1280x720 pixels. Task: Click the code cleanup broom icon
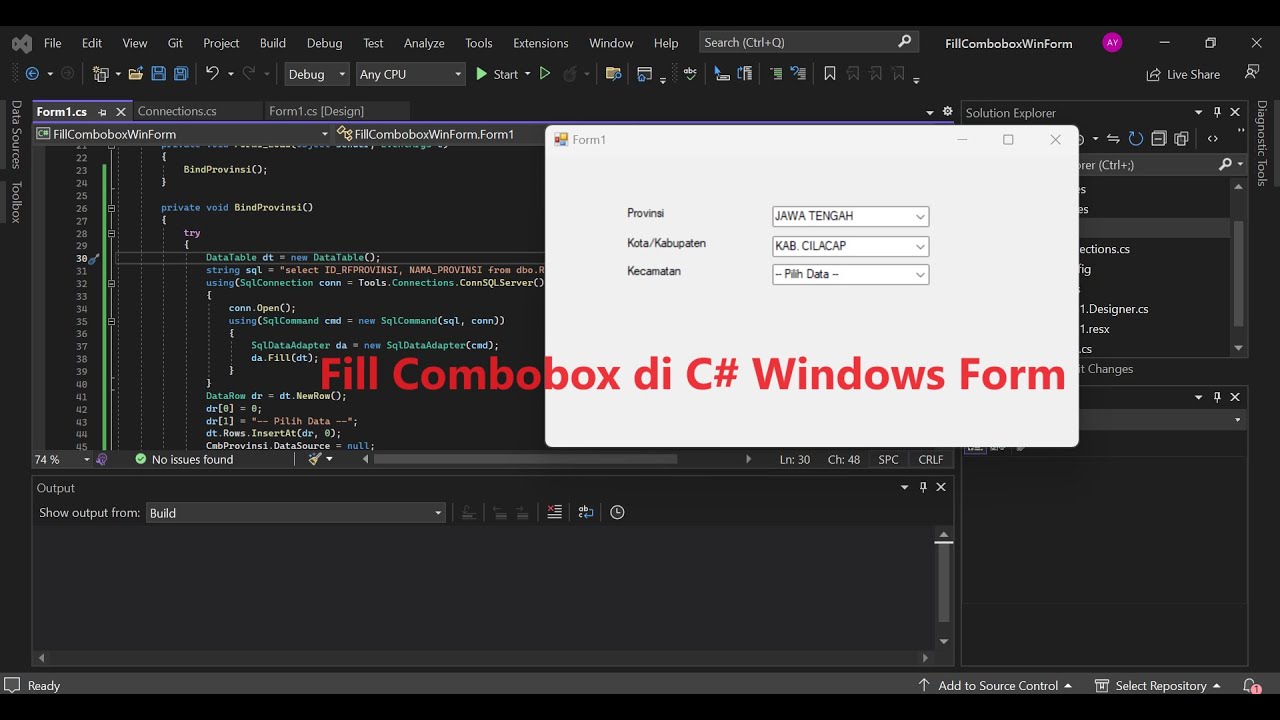(315, 459)
